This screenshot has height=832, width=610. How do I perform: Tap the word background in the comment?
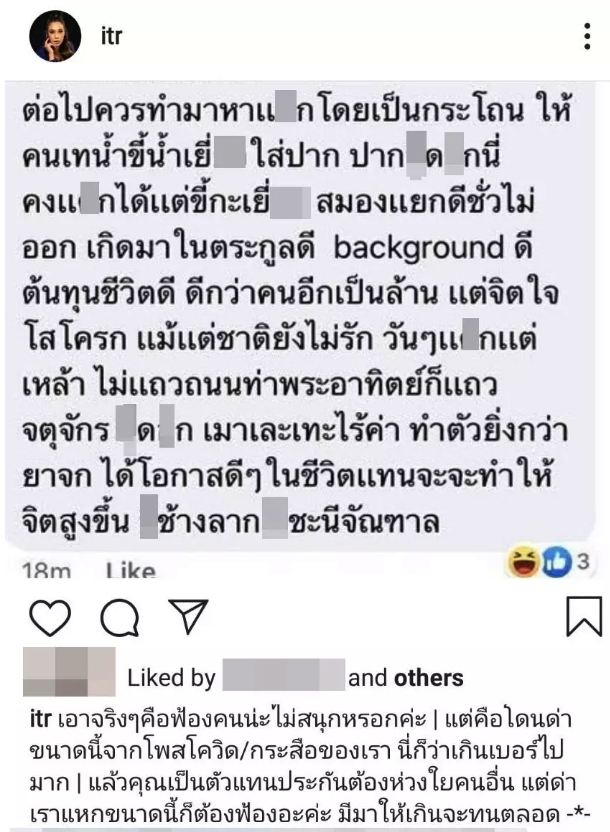pos(419,247)
